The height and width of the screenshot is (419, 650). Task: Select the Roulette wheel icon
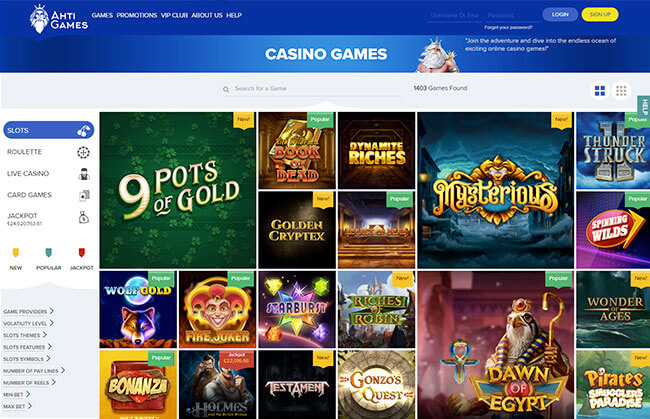(83, 153)
